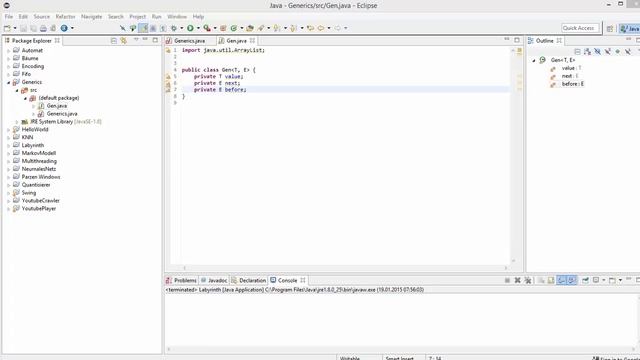The height and width of the screenshot is (360, 640).
Task: Toggle Sort in the Outline view
Action: coord(587,51)
